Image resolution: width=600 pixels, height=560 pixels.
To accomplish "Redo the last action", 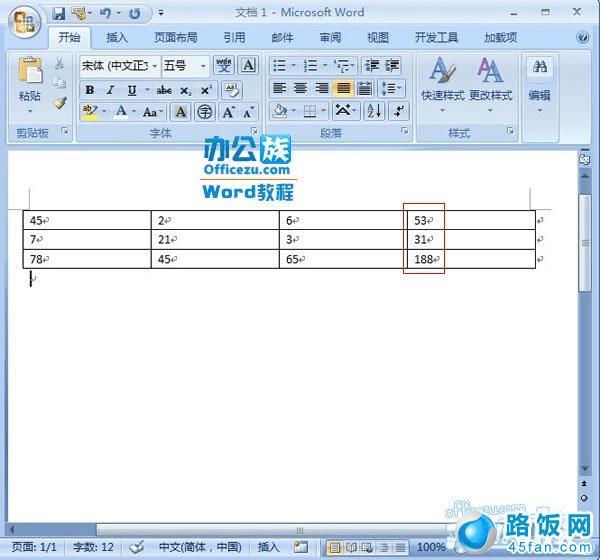I will (x=134, y=14).
